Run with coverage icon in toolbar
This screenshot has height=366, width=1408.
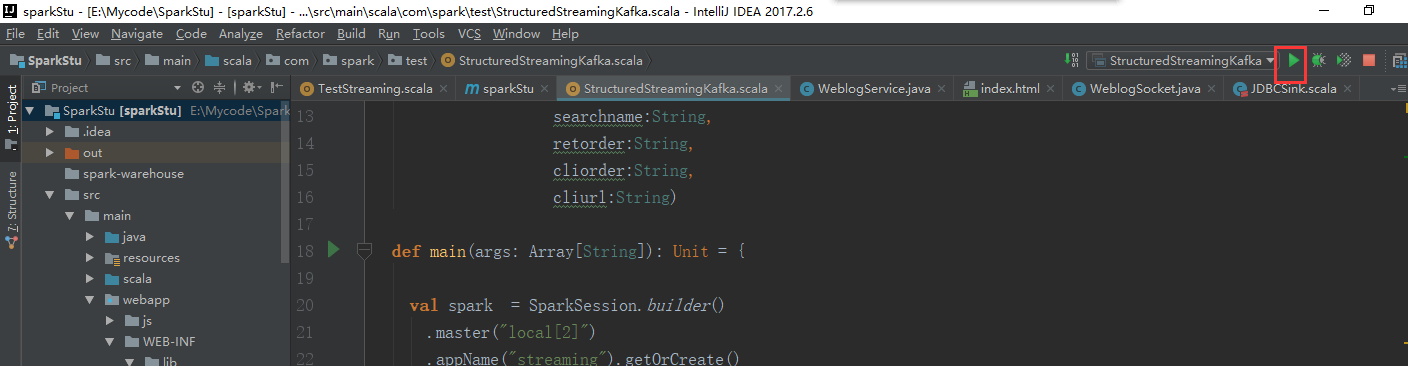click(1344, 61)
